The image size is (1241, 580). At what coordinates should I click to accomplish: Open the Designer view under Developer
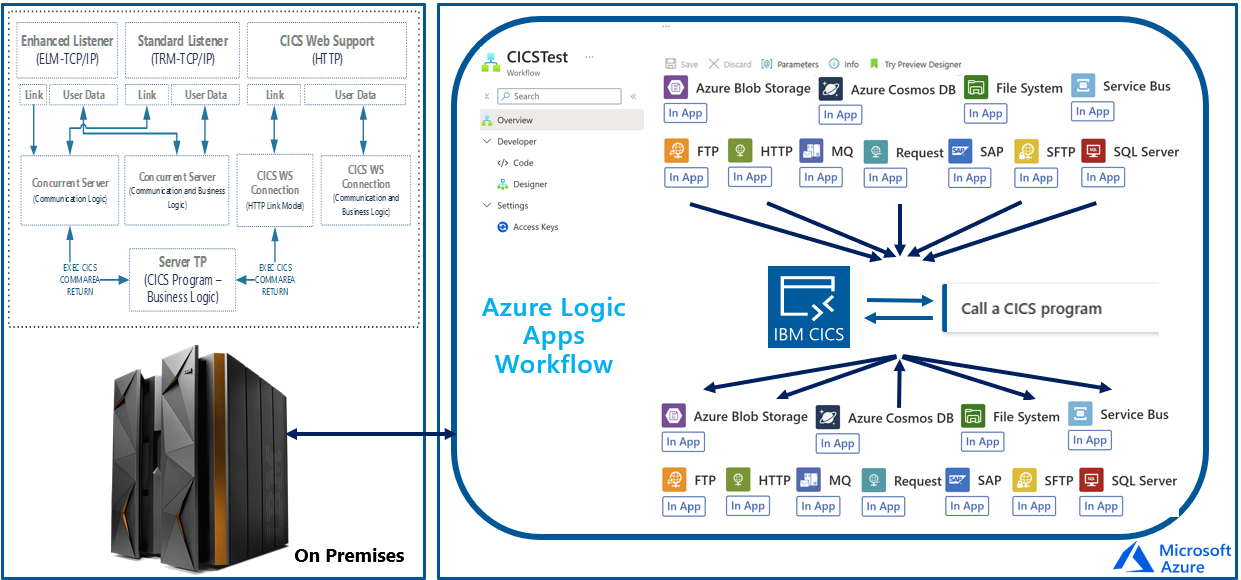click(x=522, y=184)
